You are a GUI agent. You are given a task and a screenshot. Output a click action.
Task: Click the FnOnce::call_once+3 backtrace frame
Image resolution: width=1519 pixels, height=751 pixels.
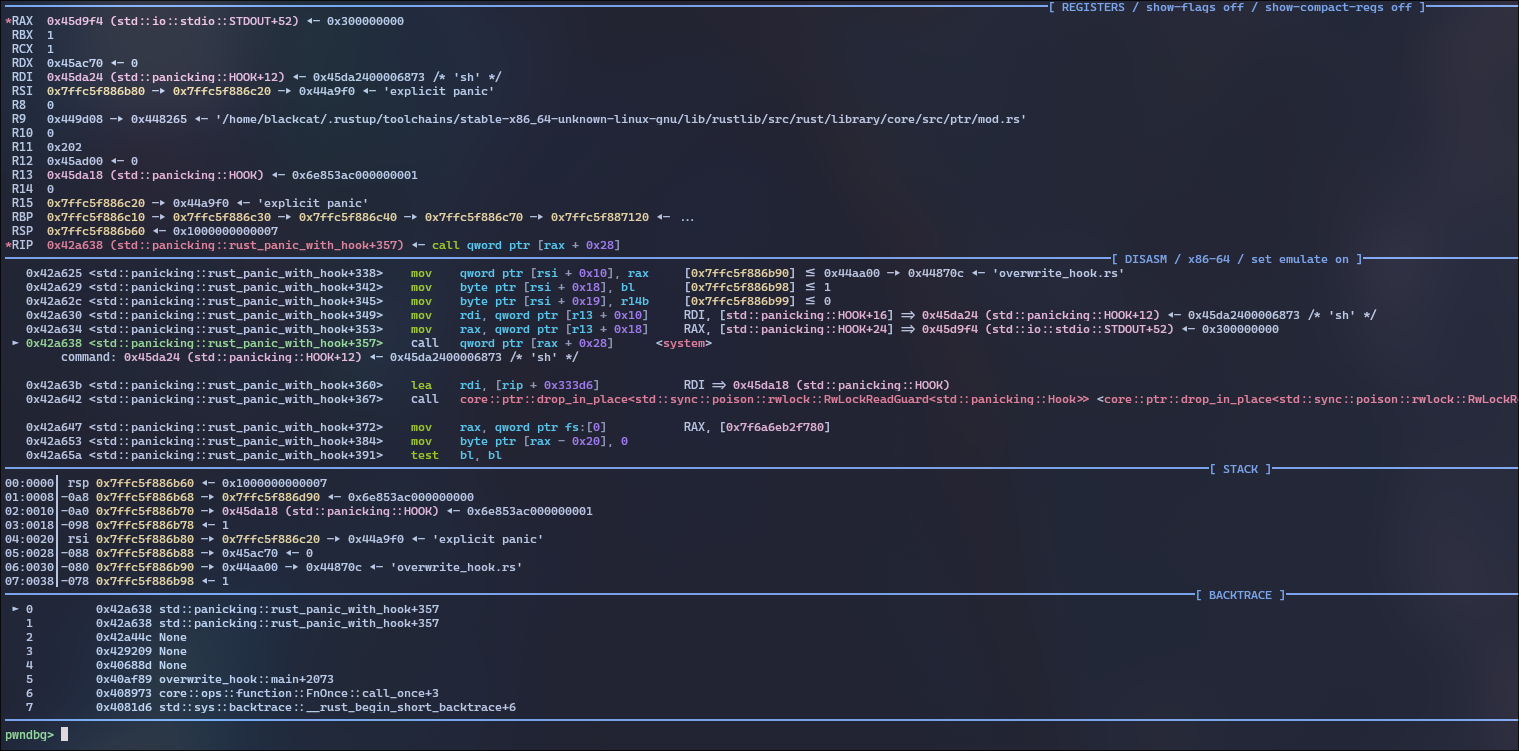266,693
